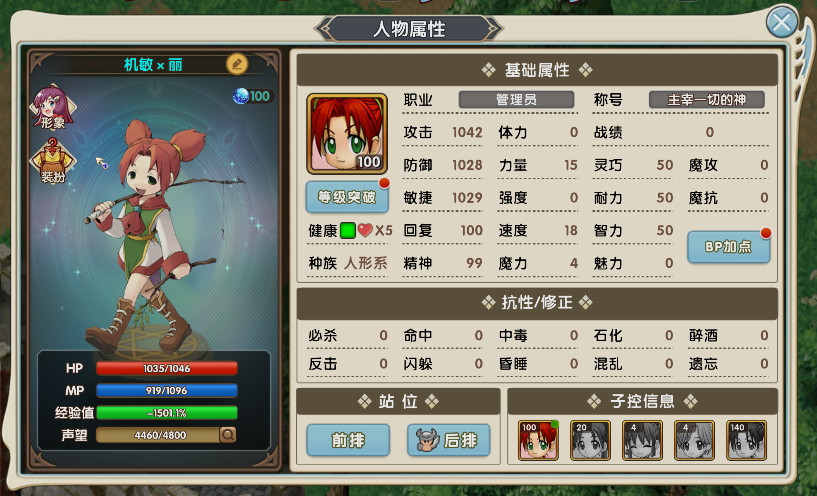Screen dimensions: 817x496
Task: Select the level 100 sub-character portrait
Action: click(538, 441)
